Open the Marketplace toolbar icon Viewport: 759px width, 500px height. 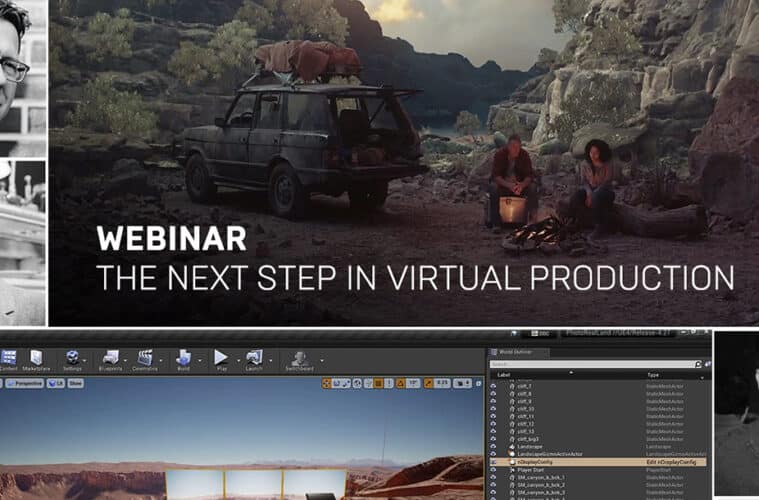click(36, 357)
